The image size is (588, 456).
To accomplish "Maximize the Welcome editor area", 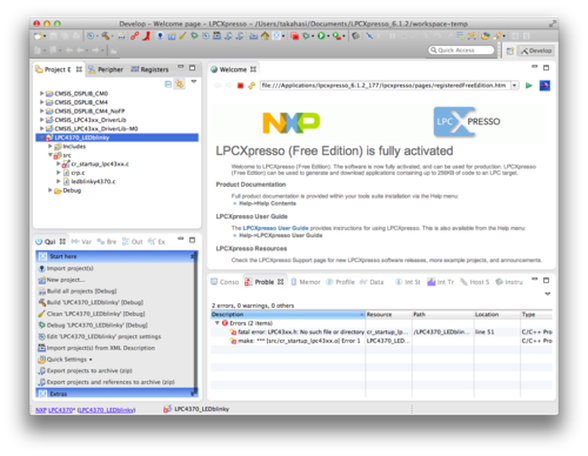I will [546, 68].
